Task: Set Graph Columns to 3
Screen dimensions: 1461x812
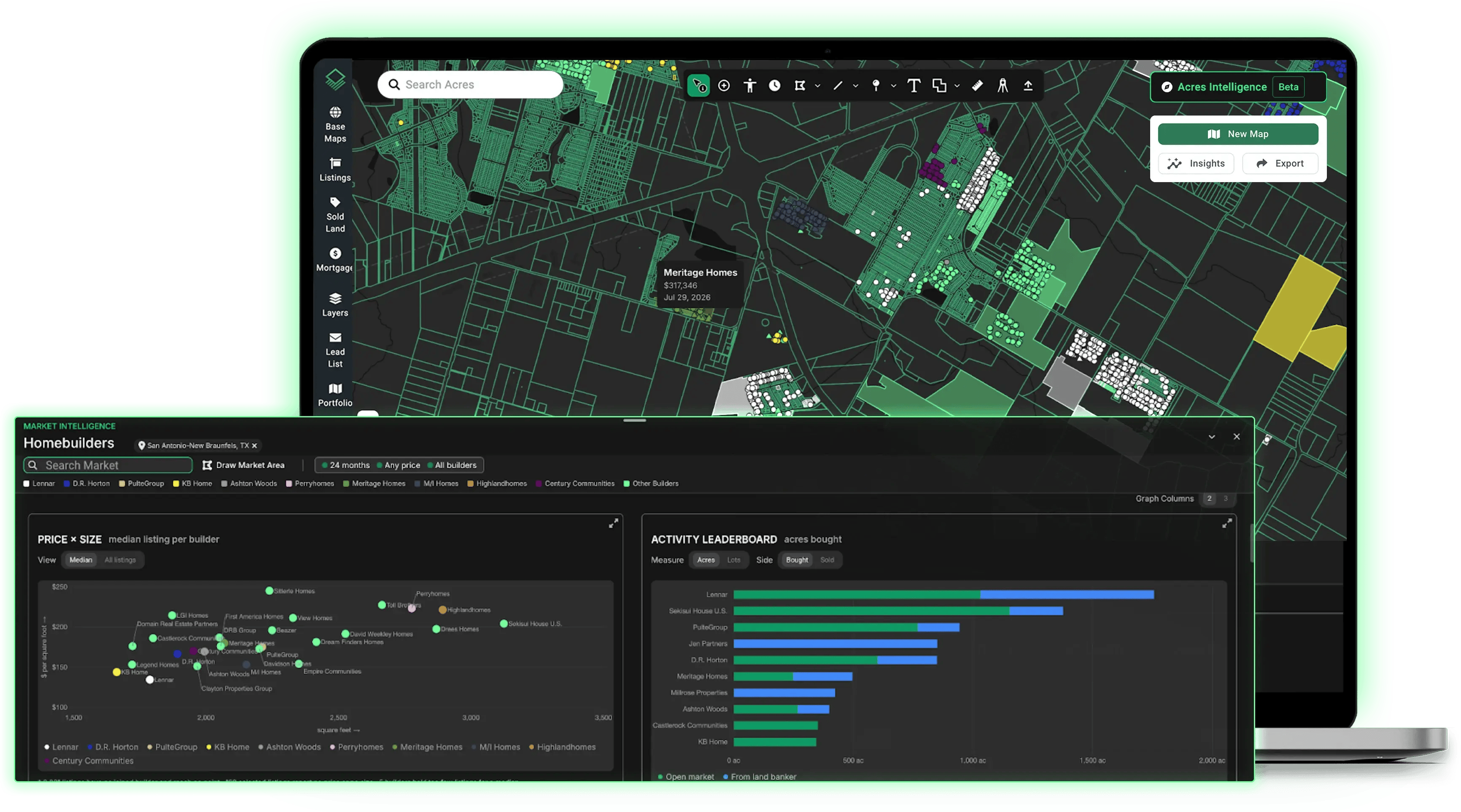Action: (1226, 499)
